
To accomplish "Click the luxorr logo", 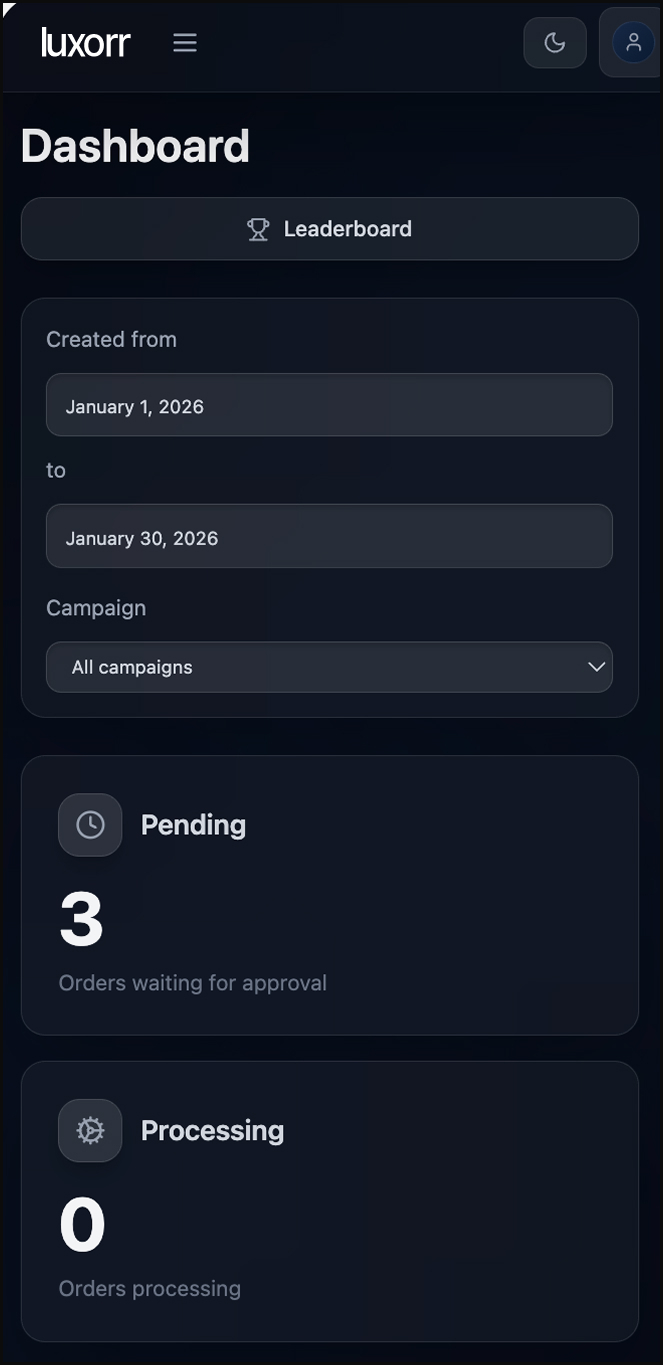I will pos(86,43).
